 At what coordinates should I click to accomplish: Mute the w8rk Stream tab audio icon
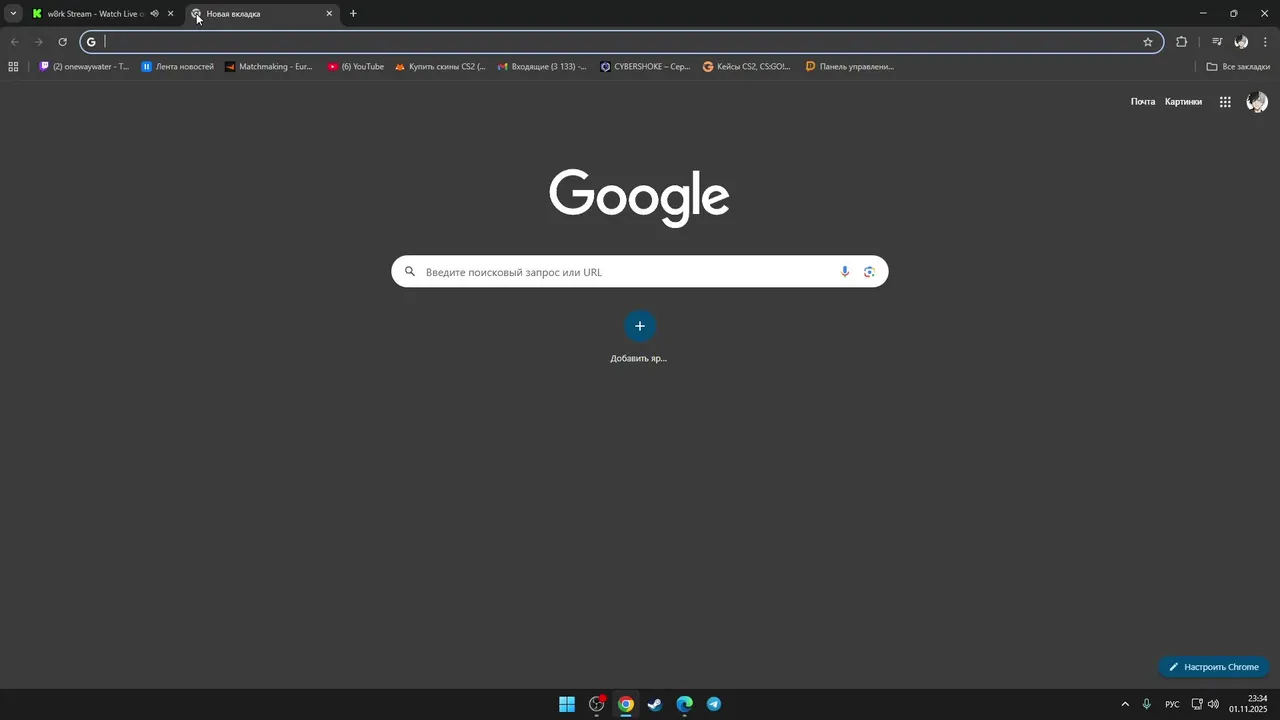154,14
